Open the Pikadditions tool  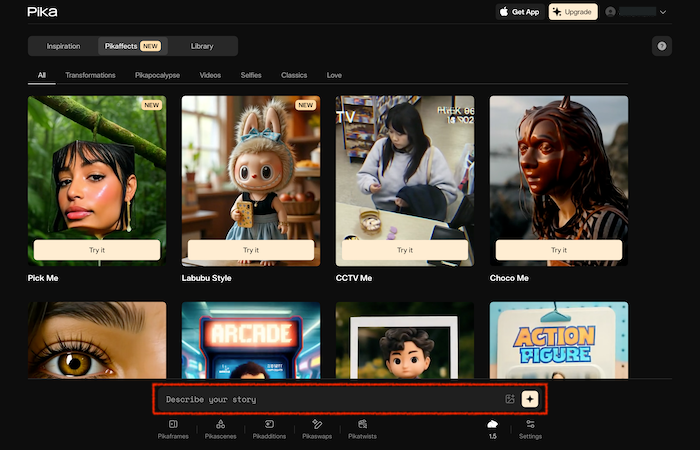[x=268, y=429]
